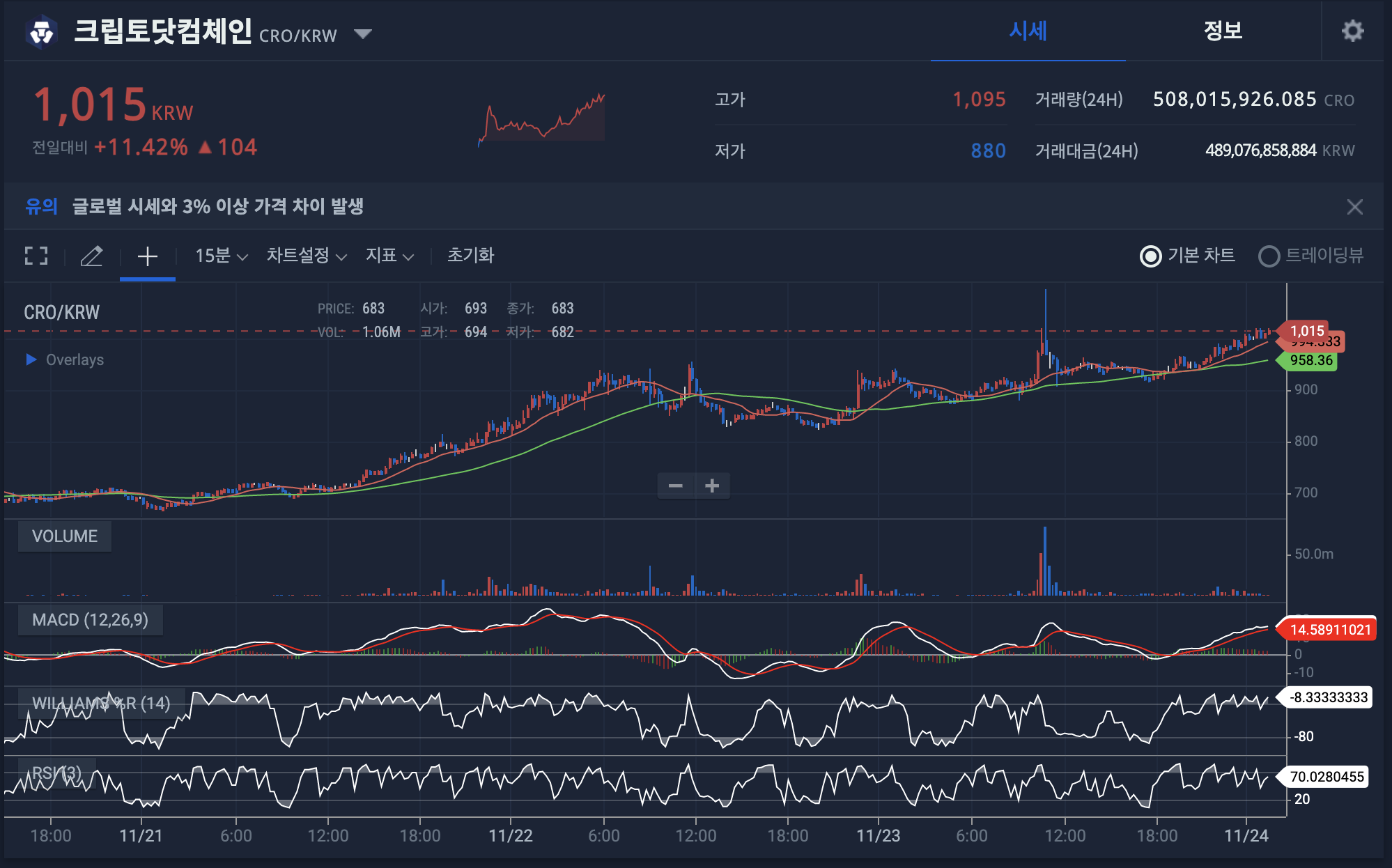The width and height of the screenshot is (1392, 868).
Task: Activate the crosshair plus tool
Action: click(x=147, y=256)
